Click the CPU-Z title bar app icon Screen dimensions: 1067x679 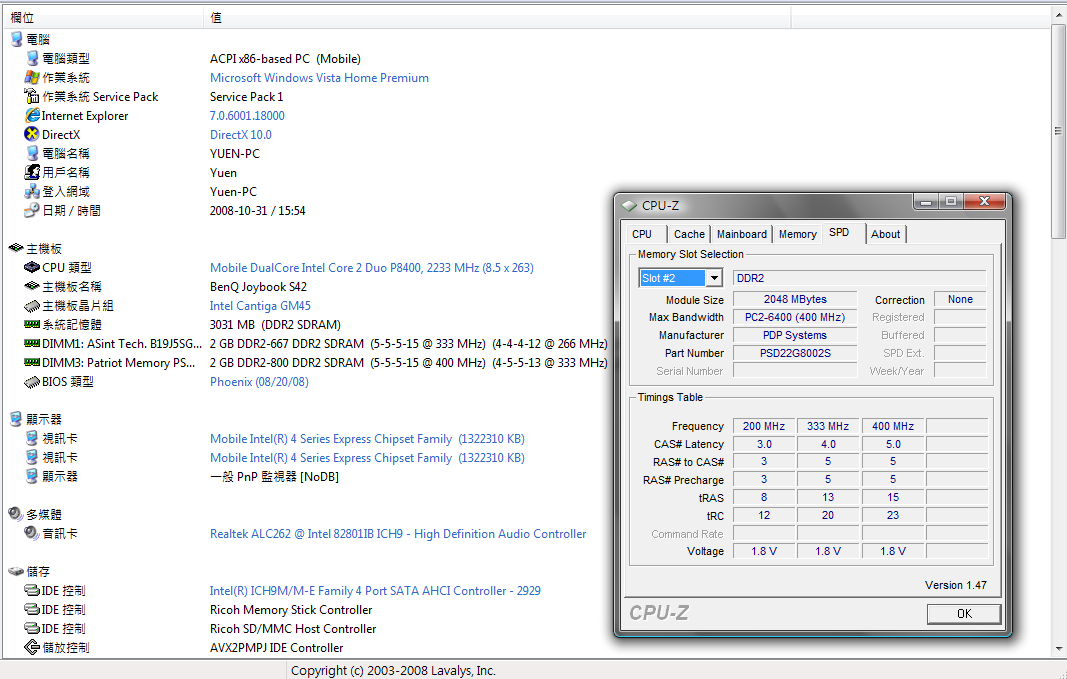(629, 205)
